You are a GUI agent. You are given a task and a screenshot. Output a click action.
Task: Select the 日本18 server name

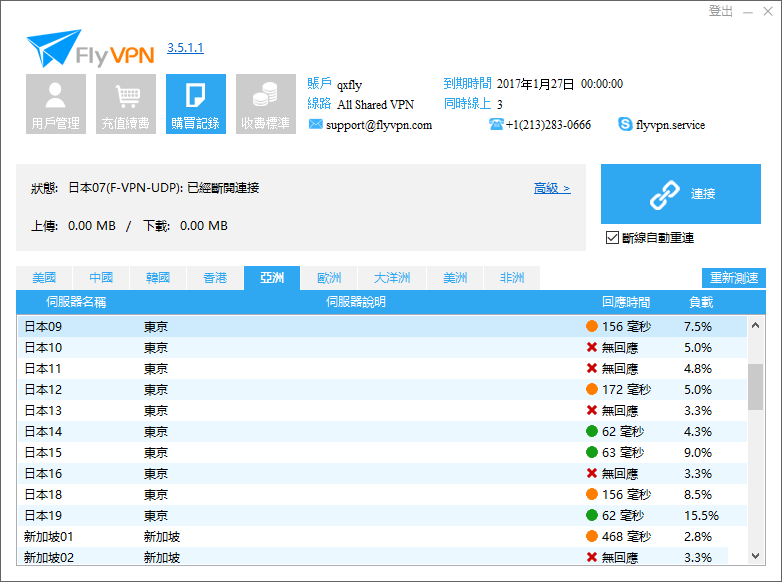coord(43,495)
